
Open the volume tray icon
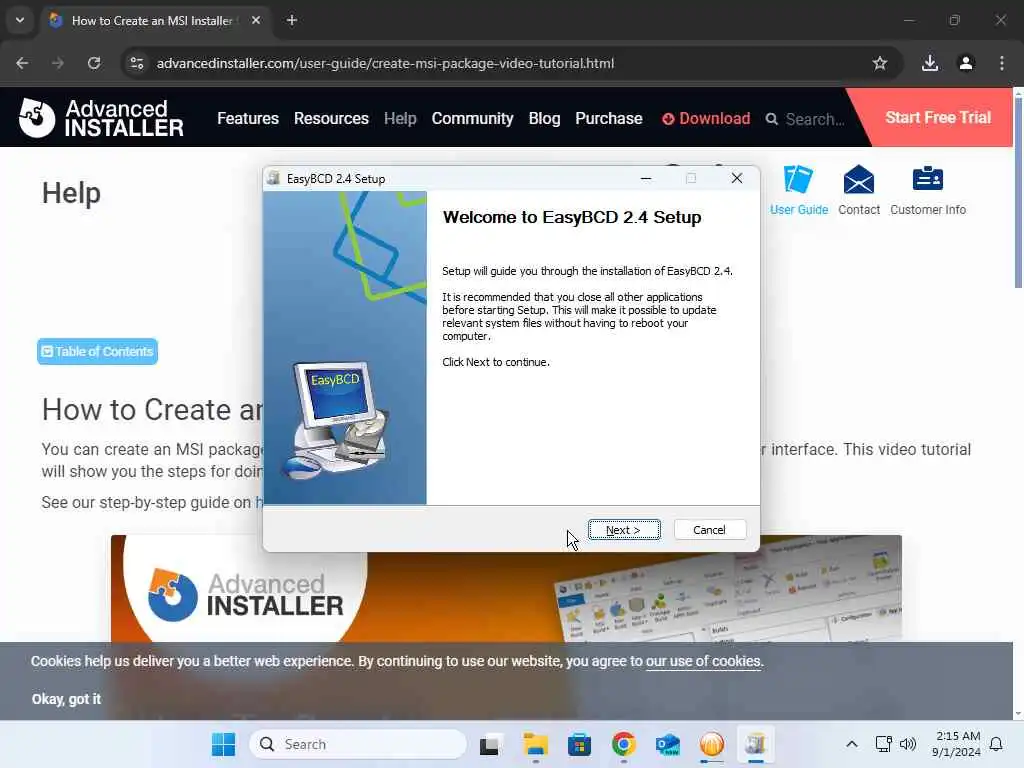(x=908, y=744)
